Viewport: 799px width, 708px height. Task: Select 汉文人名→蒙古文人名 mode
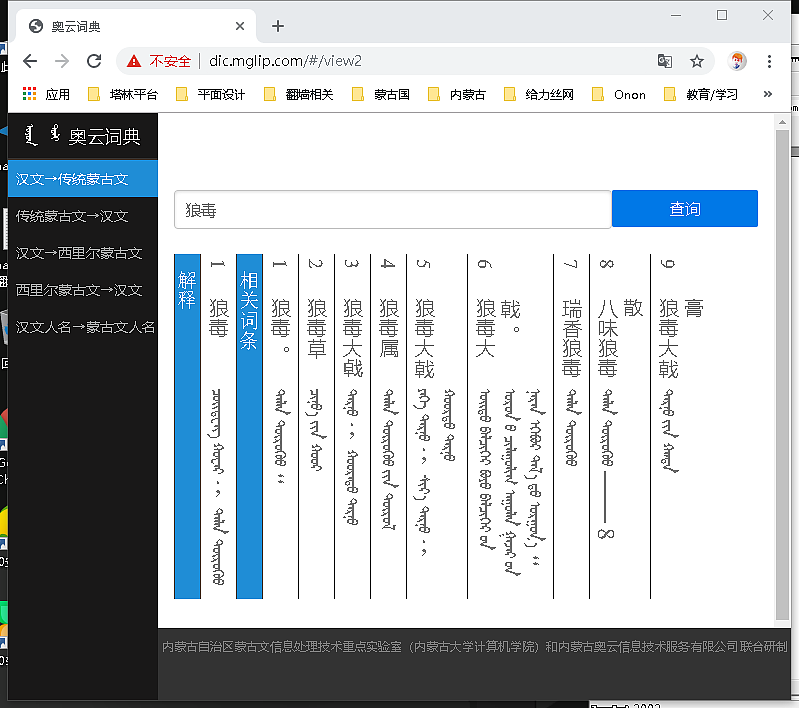[83, 327]
